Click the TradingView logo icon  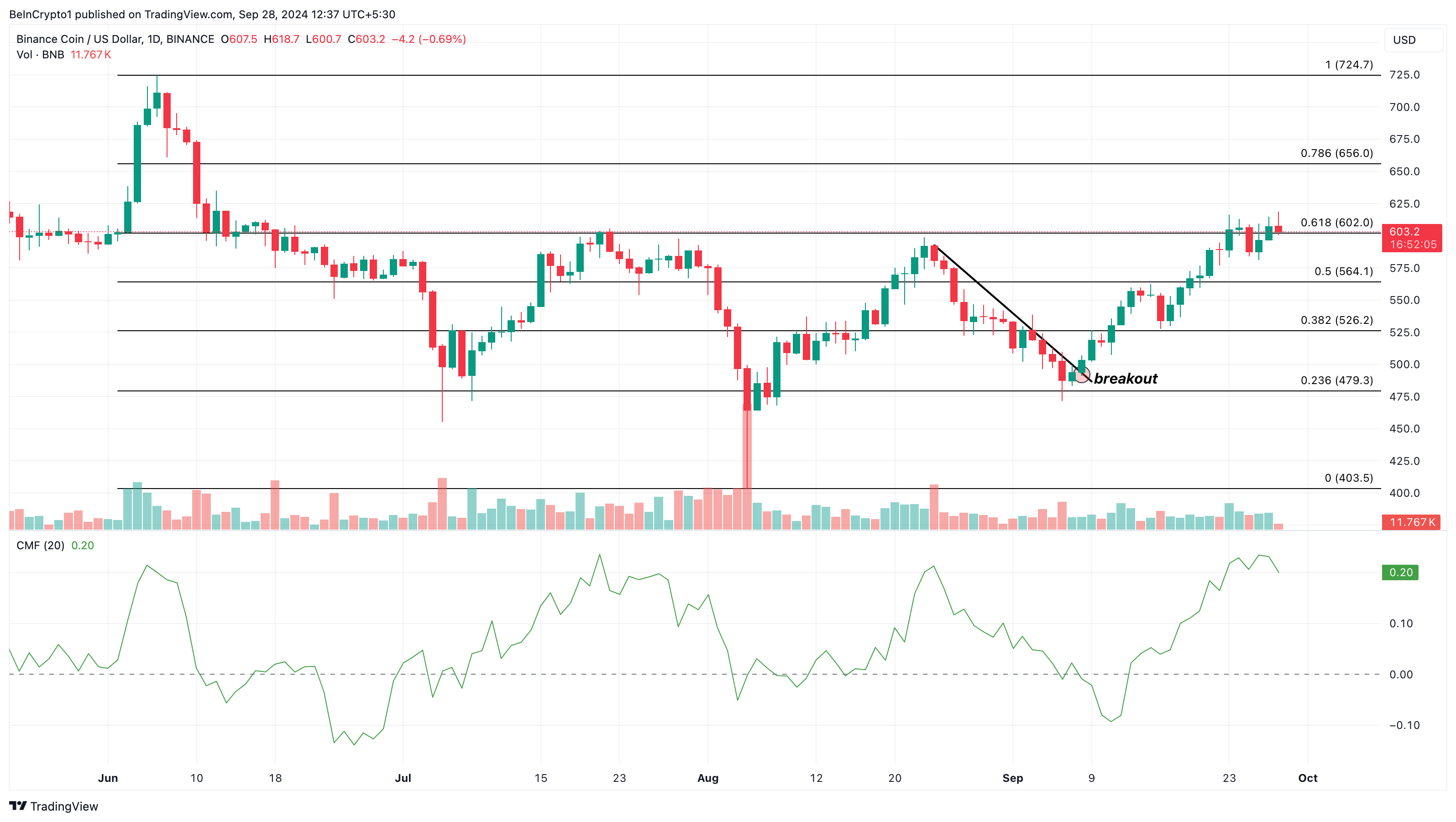point(17,806)
